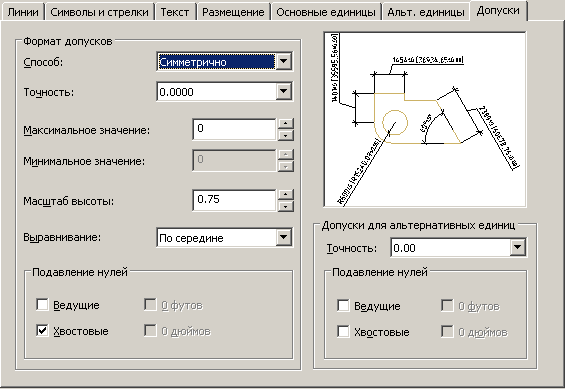Click the Максимальное значение input field
Viewport: 565px width, 389px height.
point(234,129)
